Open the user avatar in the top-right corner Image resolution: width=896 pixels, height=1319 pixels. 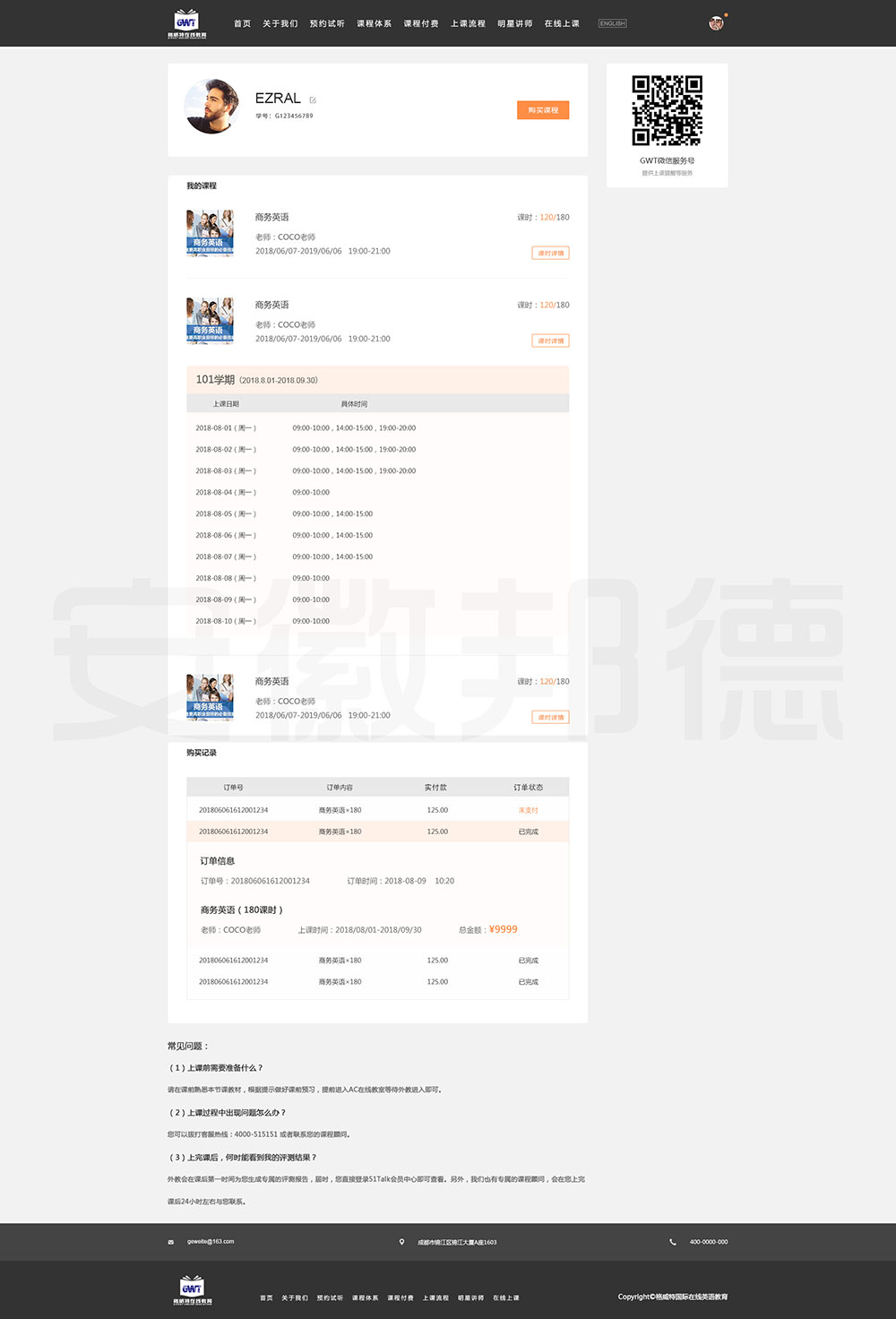pos(716,23)
